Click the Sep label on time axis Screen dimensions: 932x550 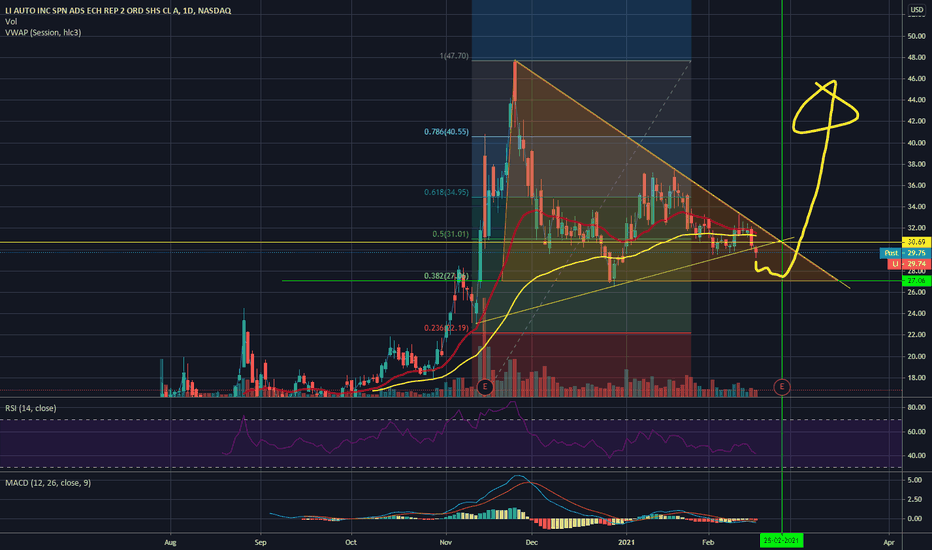(260, 542)
